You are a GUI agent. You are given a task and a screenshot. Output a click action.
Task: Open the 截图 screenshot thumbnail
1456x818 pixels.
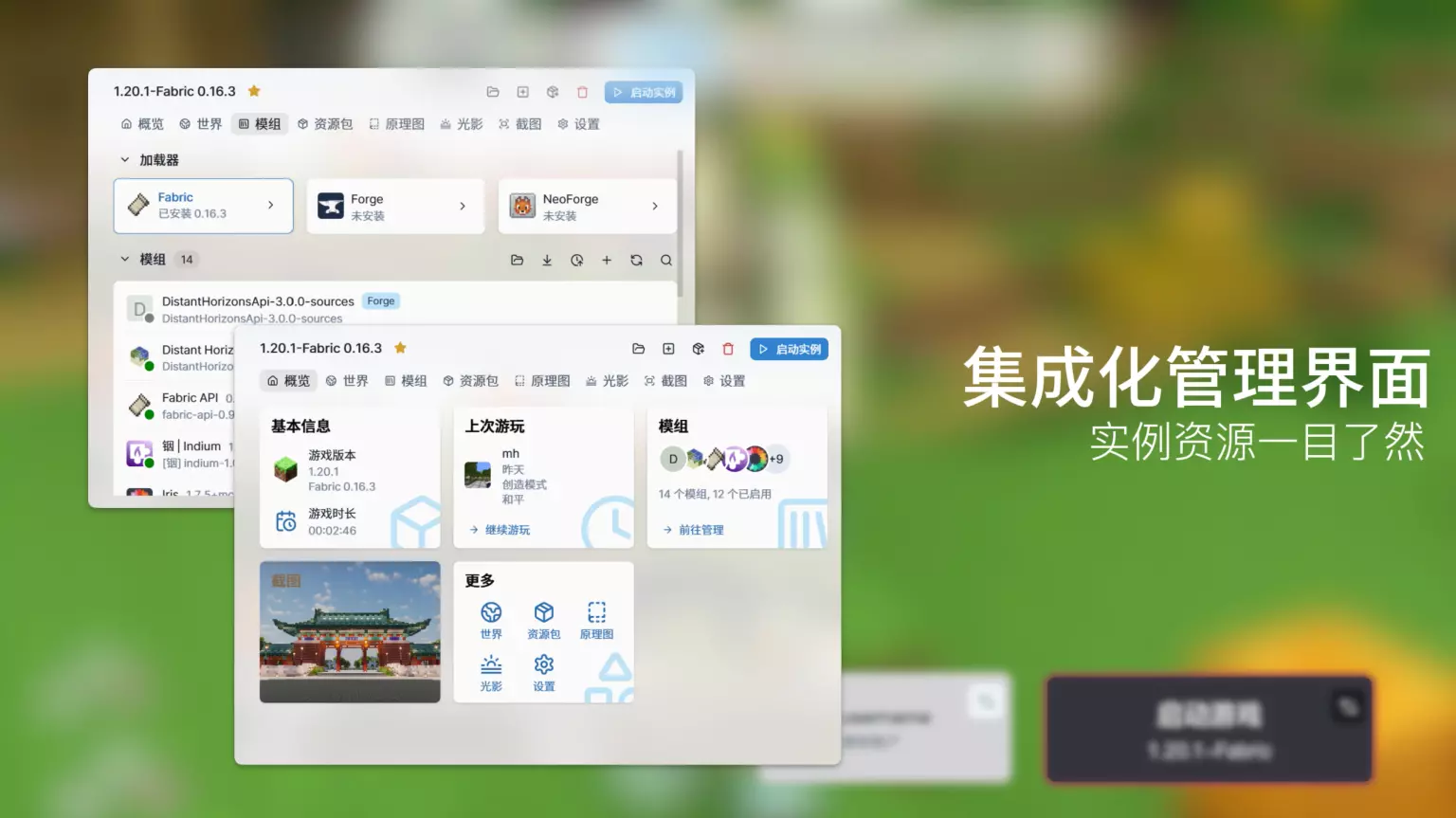pyautogui.click(x=350, y=632)
